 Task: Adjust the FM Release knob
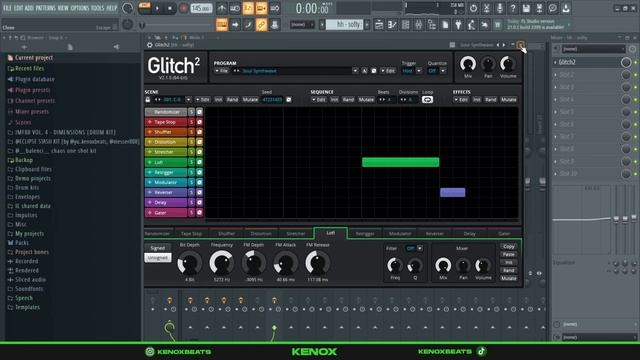(x=317, y=263)
